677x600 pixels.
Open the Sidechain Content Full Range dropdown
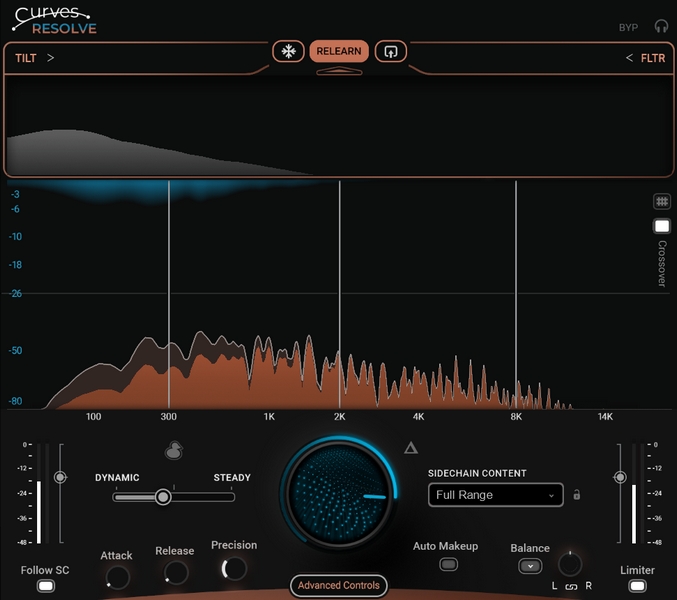point(495,495)
